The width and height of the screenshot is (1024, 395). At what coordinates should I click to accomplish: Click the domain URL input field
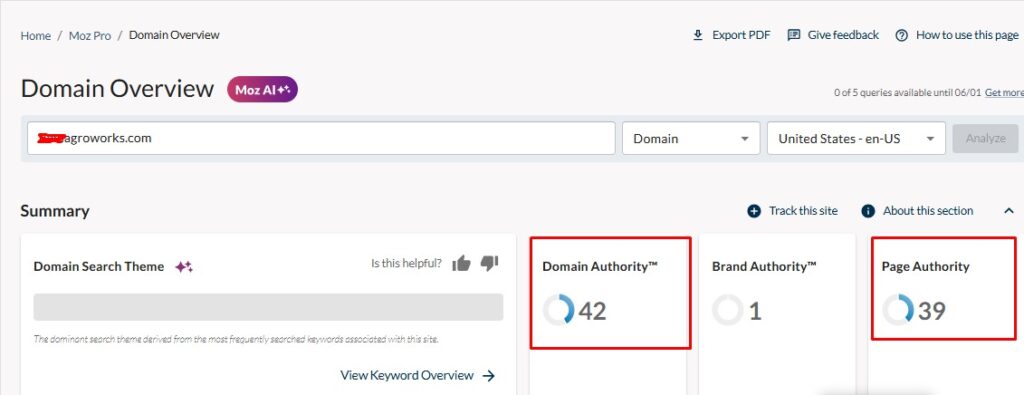point(321,138)
